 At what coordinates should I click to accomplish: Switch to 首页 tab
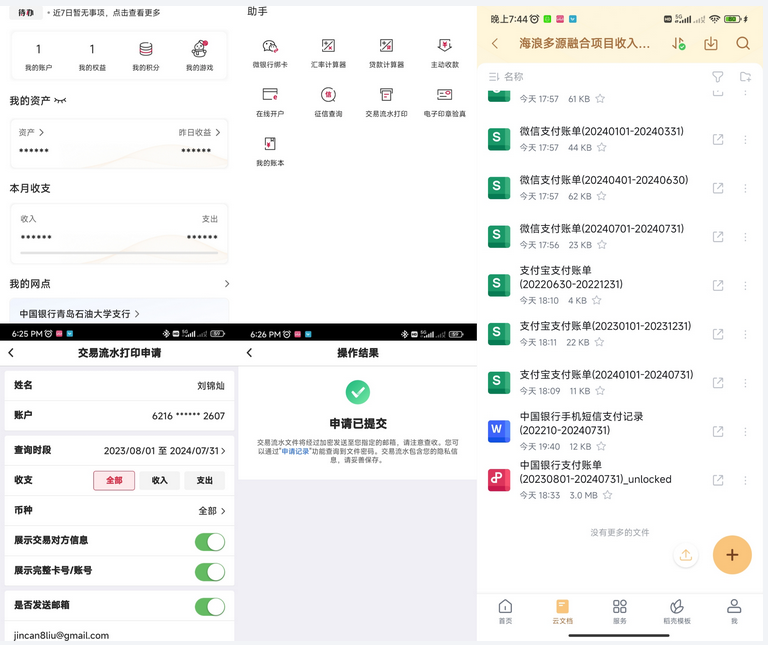click(505, 611)
